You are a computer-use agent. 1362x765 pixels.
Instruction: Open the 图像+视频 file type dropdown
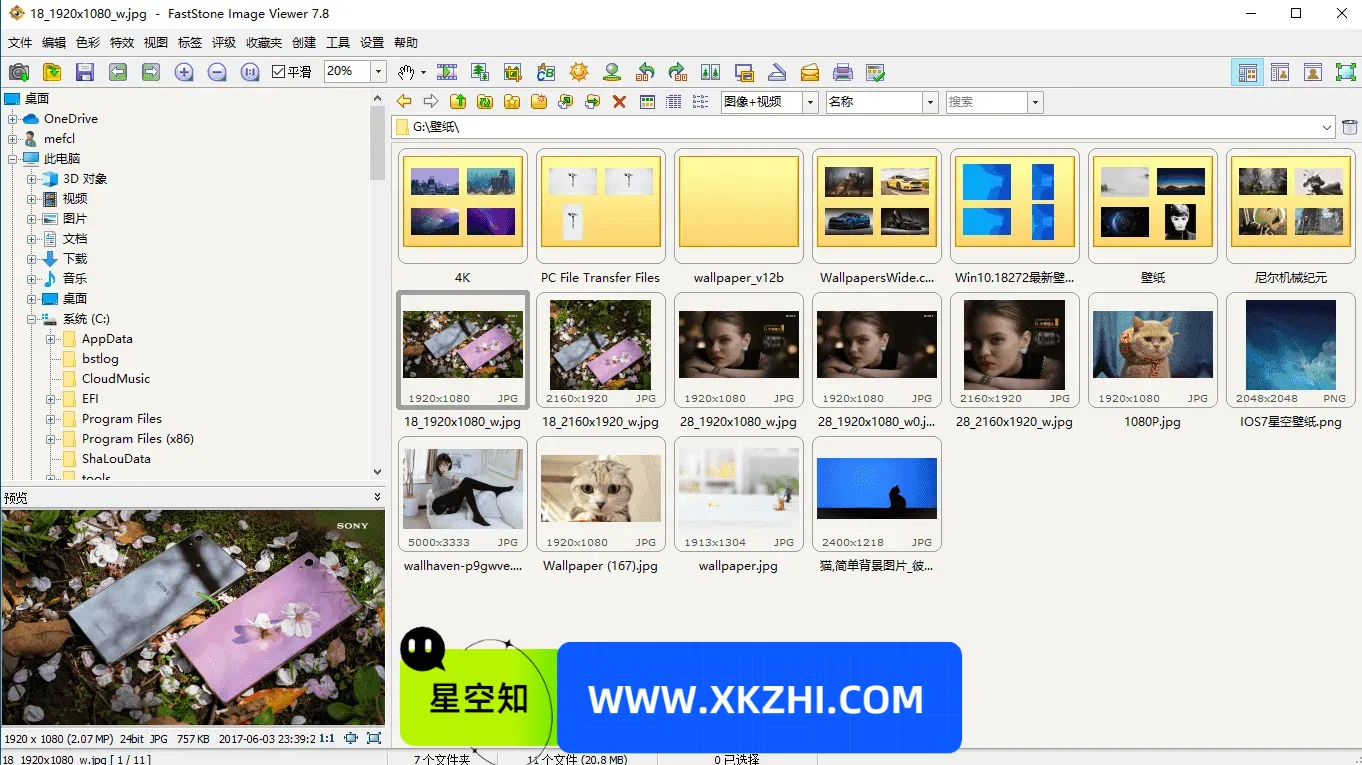(810, 101)
